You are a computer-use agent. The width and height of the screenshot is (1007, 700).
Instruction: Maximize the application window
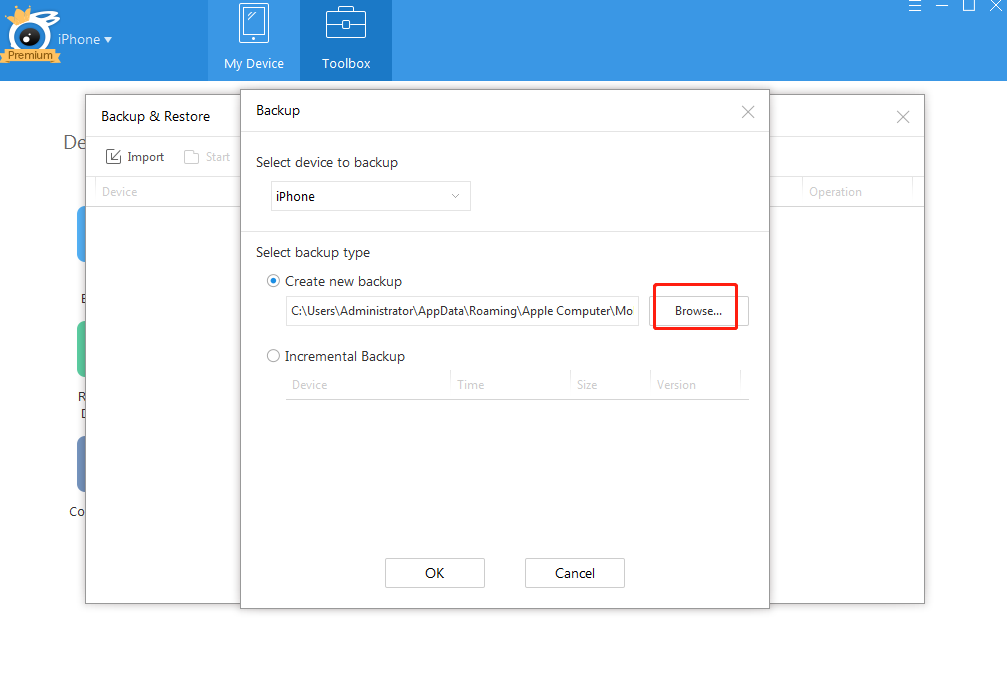[968, 6]
